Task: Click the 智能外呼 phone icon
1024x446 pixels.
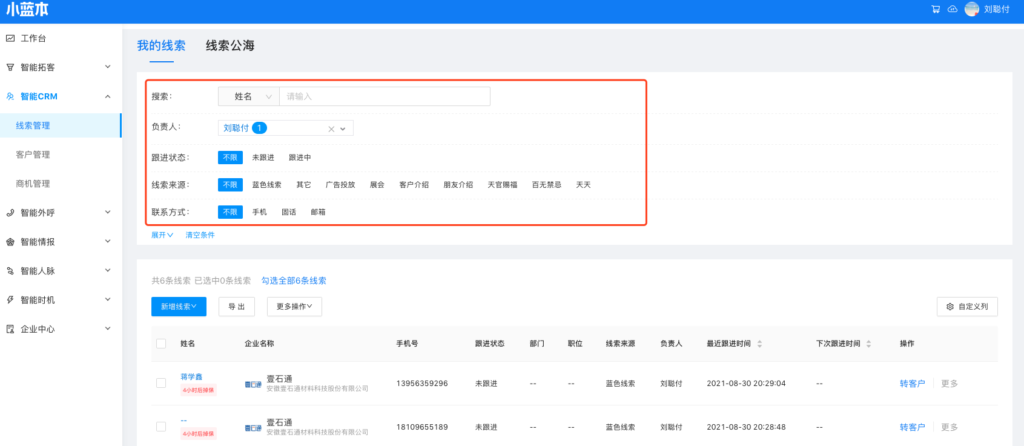Action: click(10, 212)
